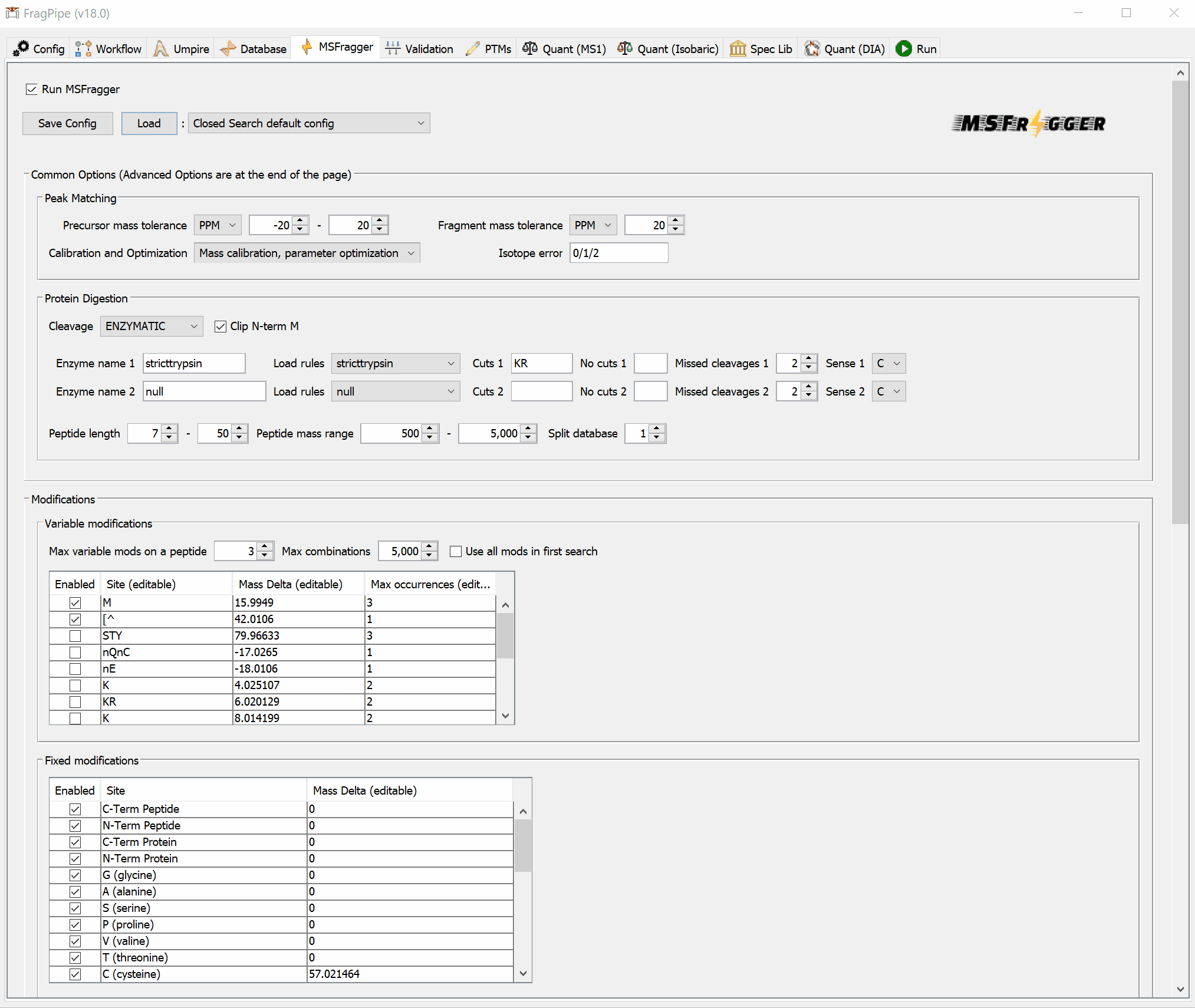The image size is (1195, 1008).
Task: Enable Use all mods in first search
Action: coord(456,551)
